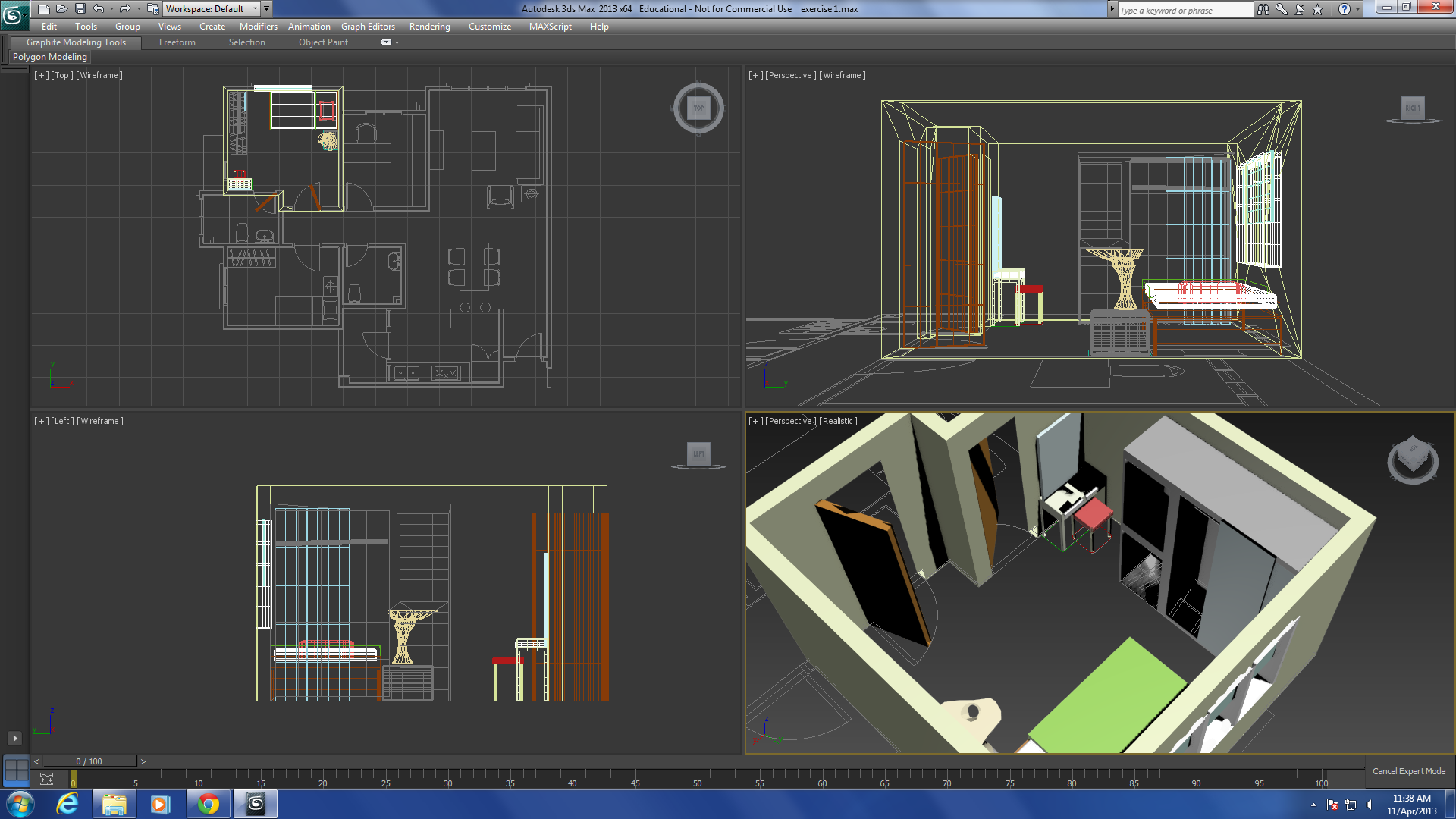
Task: Click the Polygon Modeling toolbar icon
Action: click(51, 57)
